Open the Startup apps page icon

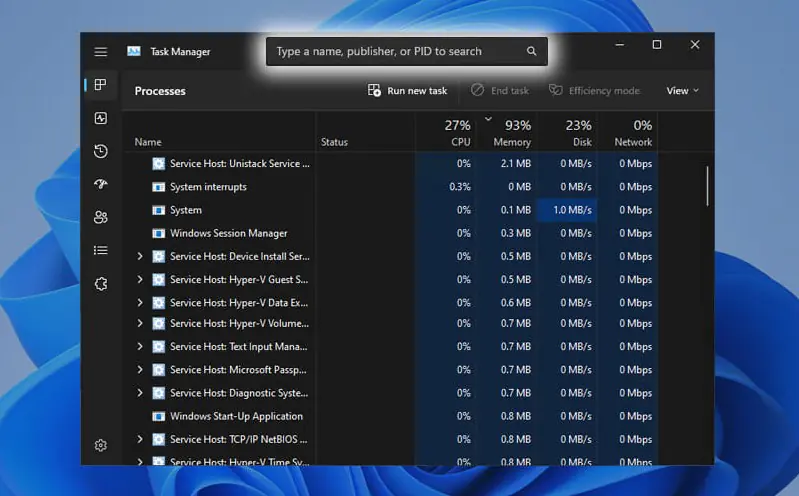pyautogui.click(x=101, y=184)
